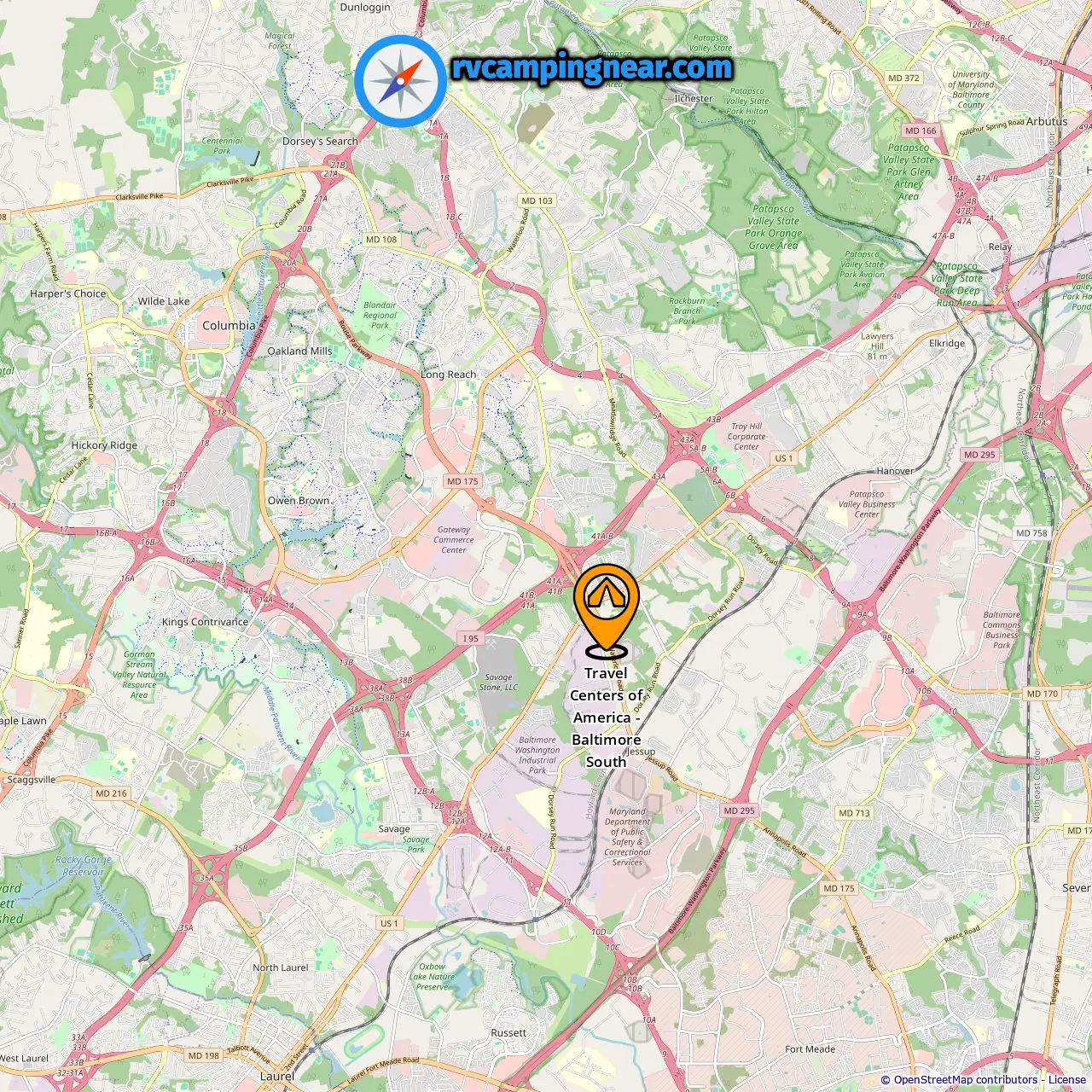This screenshot has width=1092, height=1092.
Task: Click the I 95 highway shield
Action: [471, 638]
